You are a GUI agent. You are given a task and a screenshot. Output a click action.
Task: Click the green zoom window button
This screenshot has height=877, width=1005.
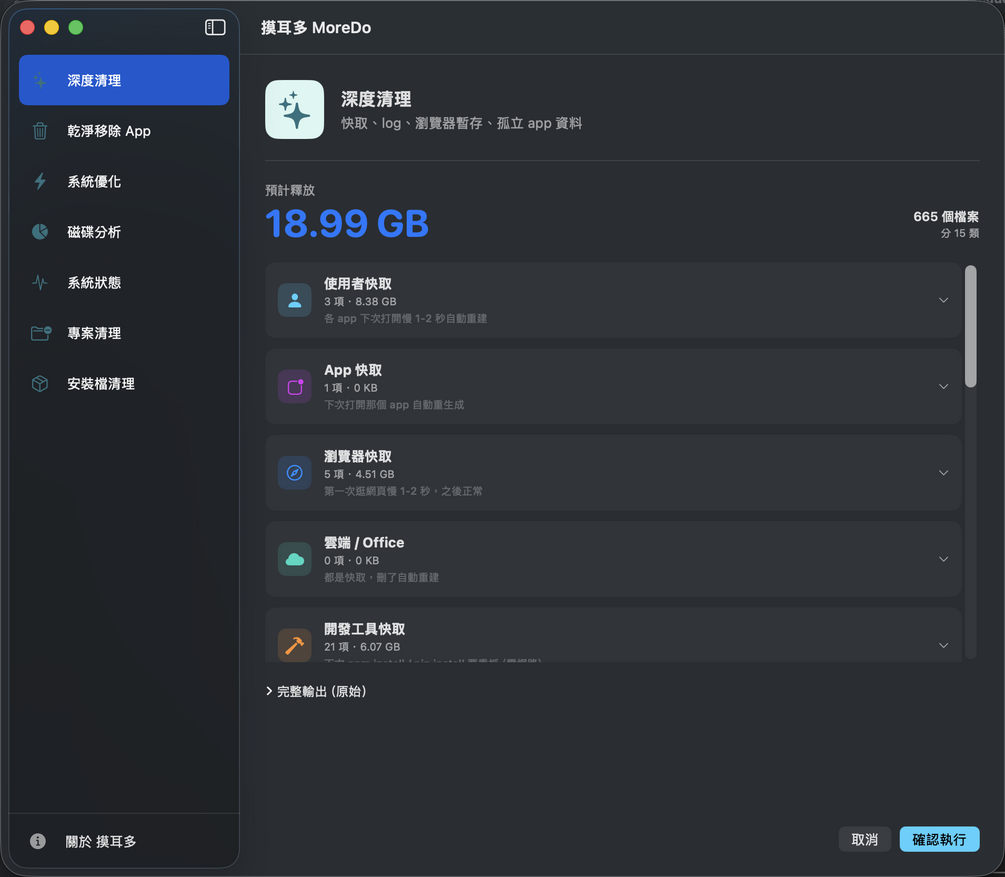[76, 27]
